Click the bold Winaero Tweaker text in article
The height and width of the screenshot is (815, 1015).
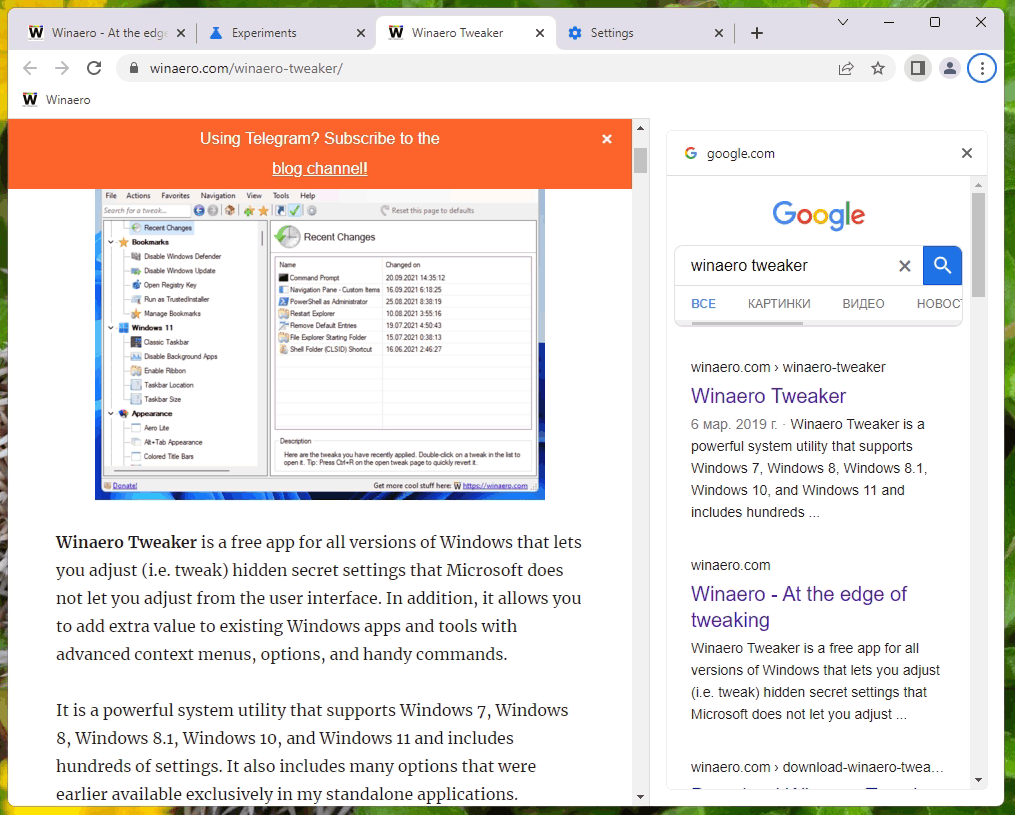click(126, 542)
